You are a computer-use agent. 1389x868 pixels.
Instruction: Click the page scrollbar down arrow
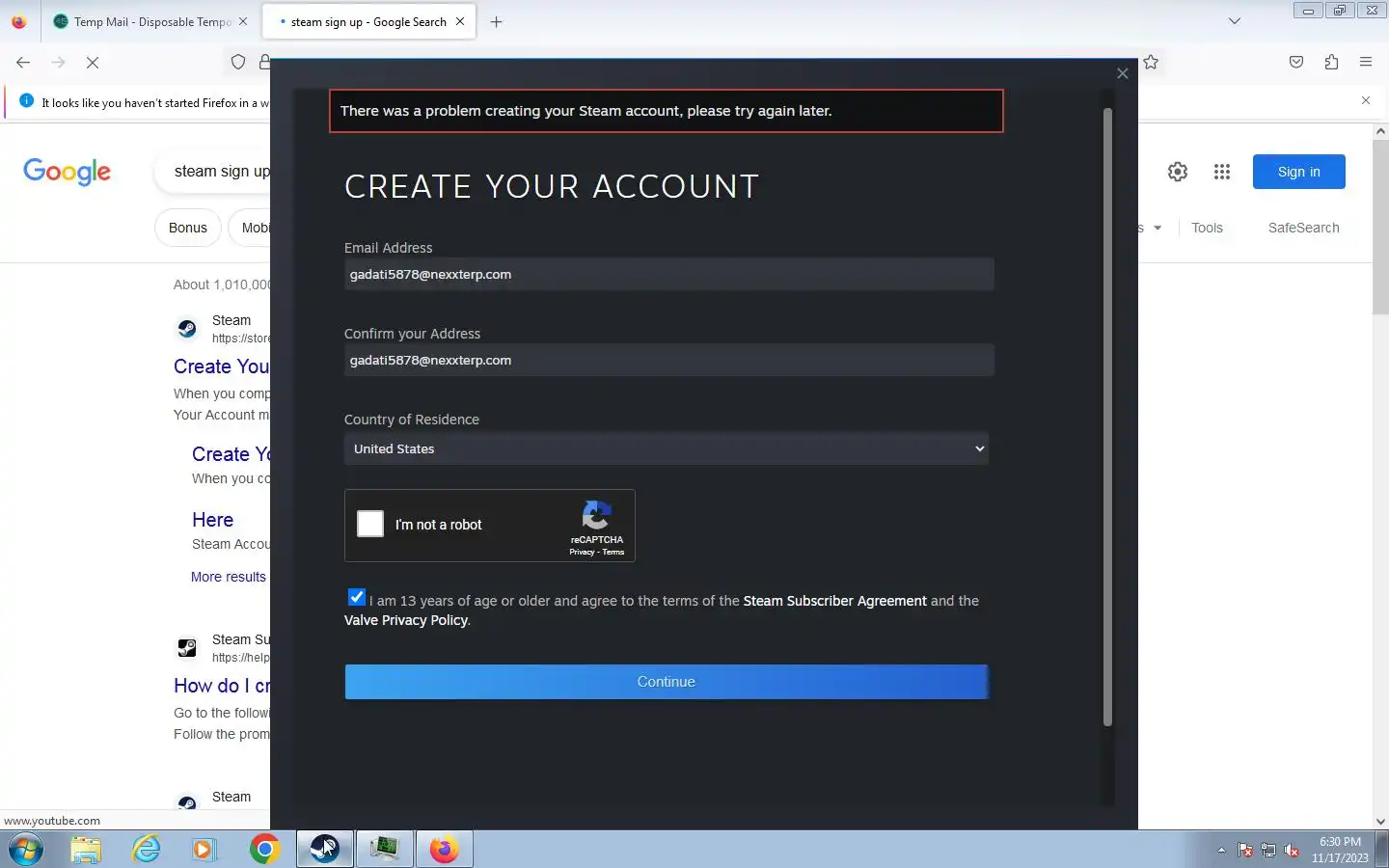(1380, 822)
